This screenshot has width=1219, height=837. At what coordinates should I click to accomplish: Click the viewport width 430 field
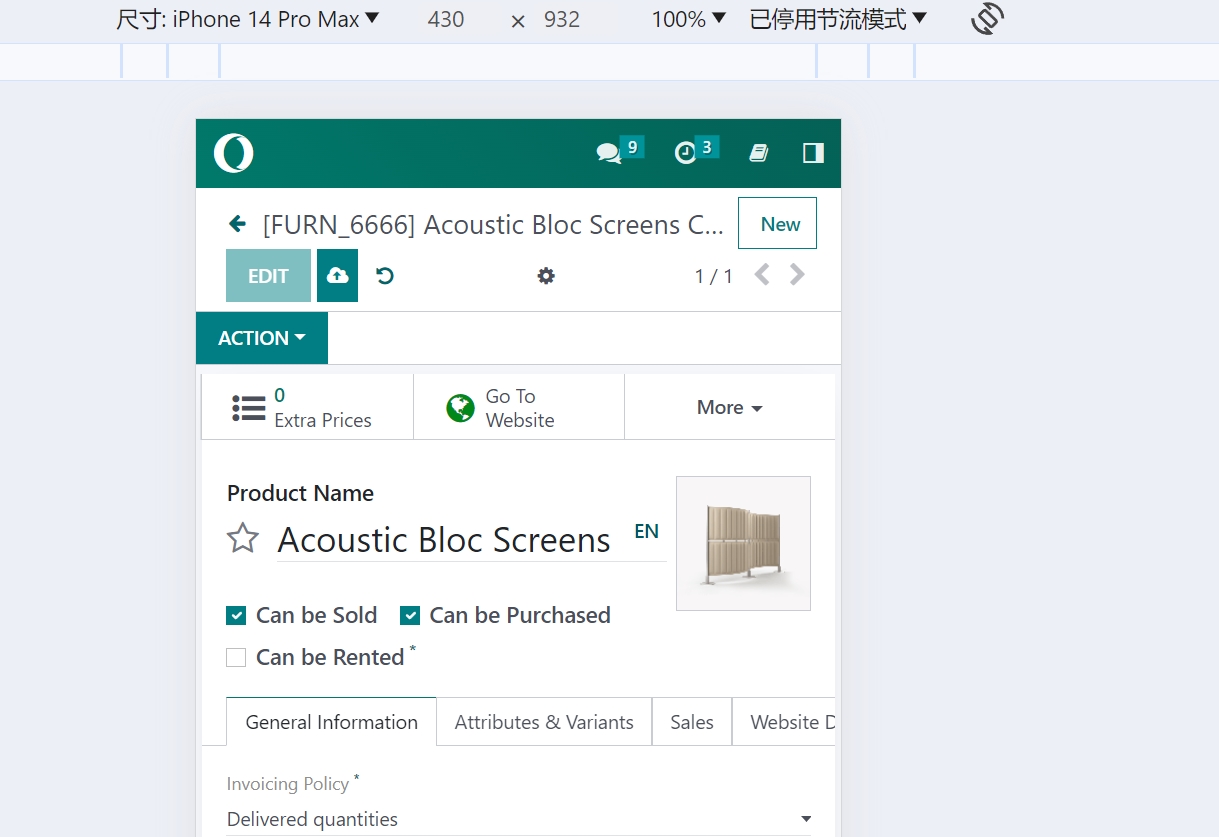coord(446,19)
